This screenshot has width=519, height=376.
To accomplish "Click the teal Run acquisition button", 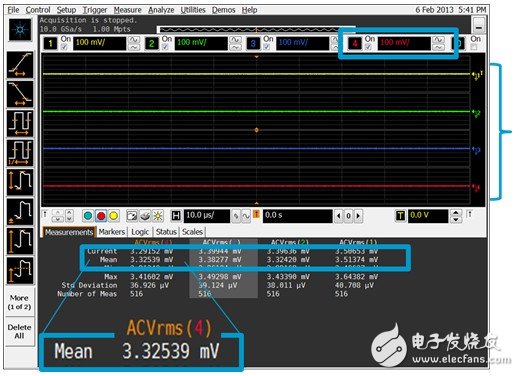I will pyautogui.click(x=88, y=216).
